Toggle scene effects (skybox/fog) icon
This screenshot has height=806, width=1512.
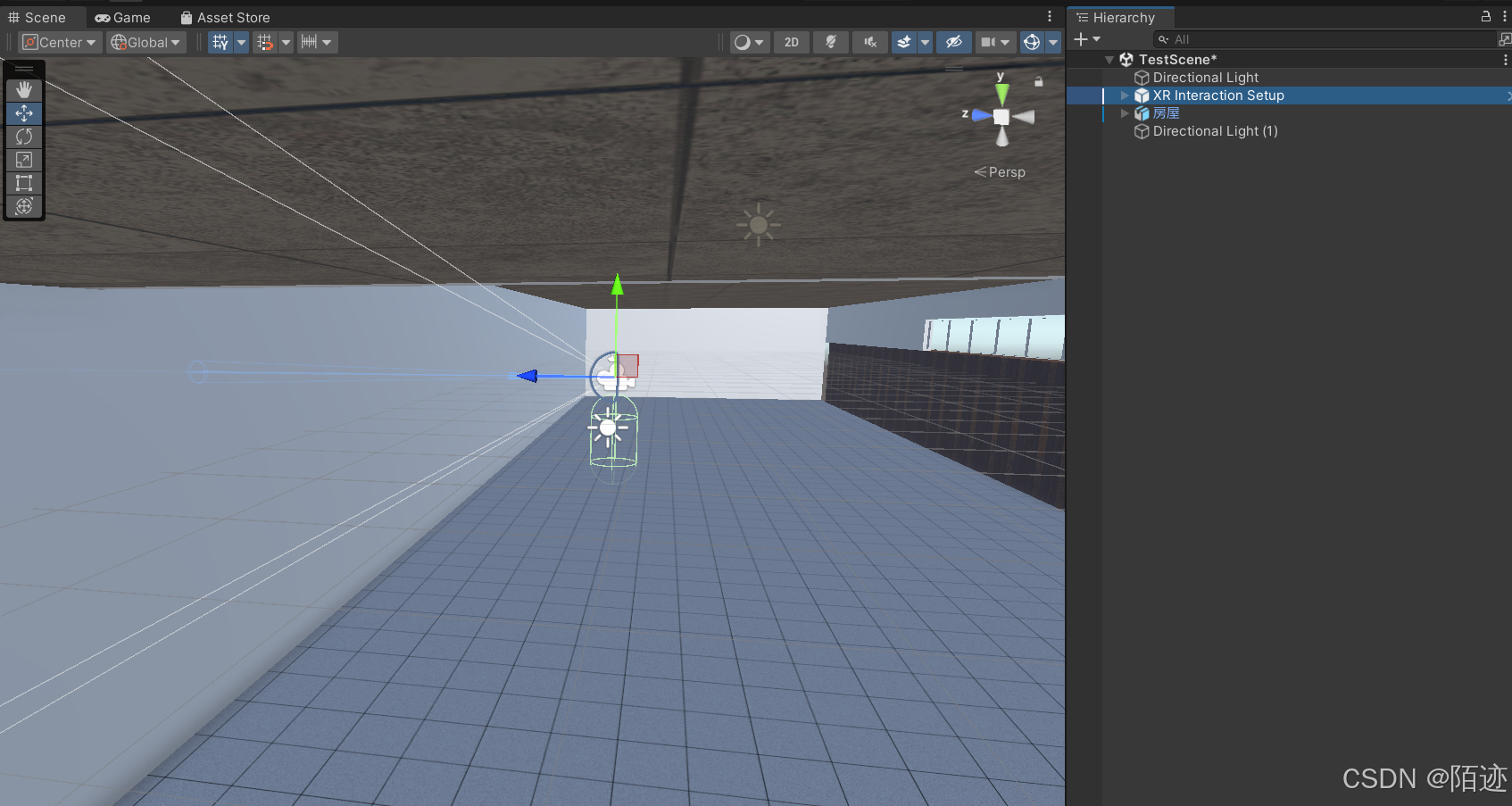(904, 42)
